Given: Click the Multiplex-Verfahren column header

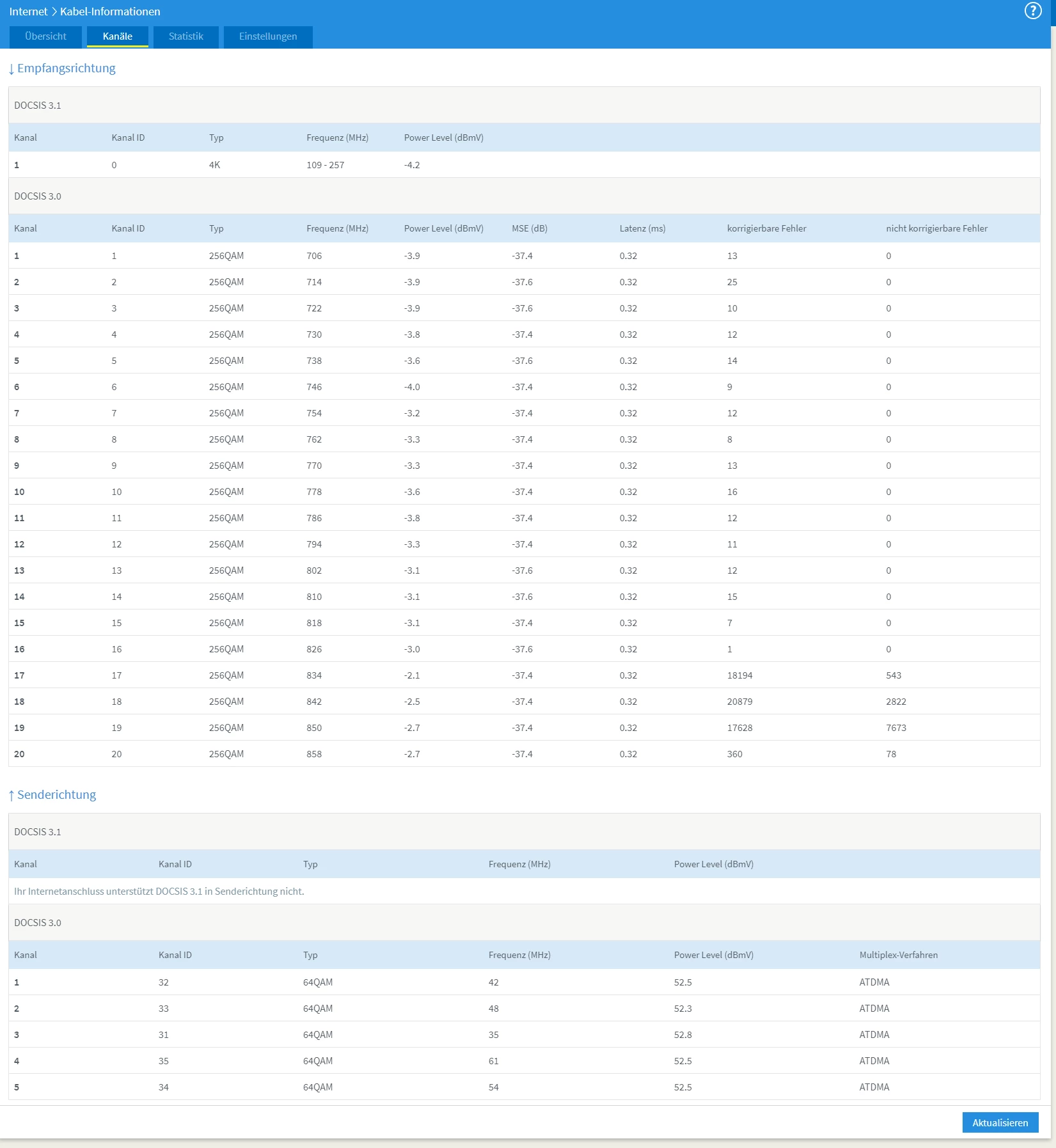Looking at the screenshot, I should (899, 955).
